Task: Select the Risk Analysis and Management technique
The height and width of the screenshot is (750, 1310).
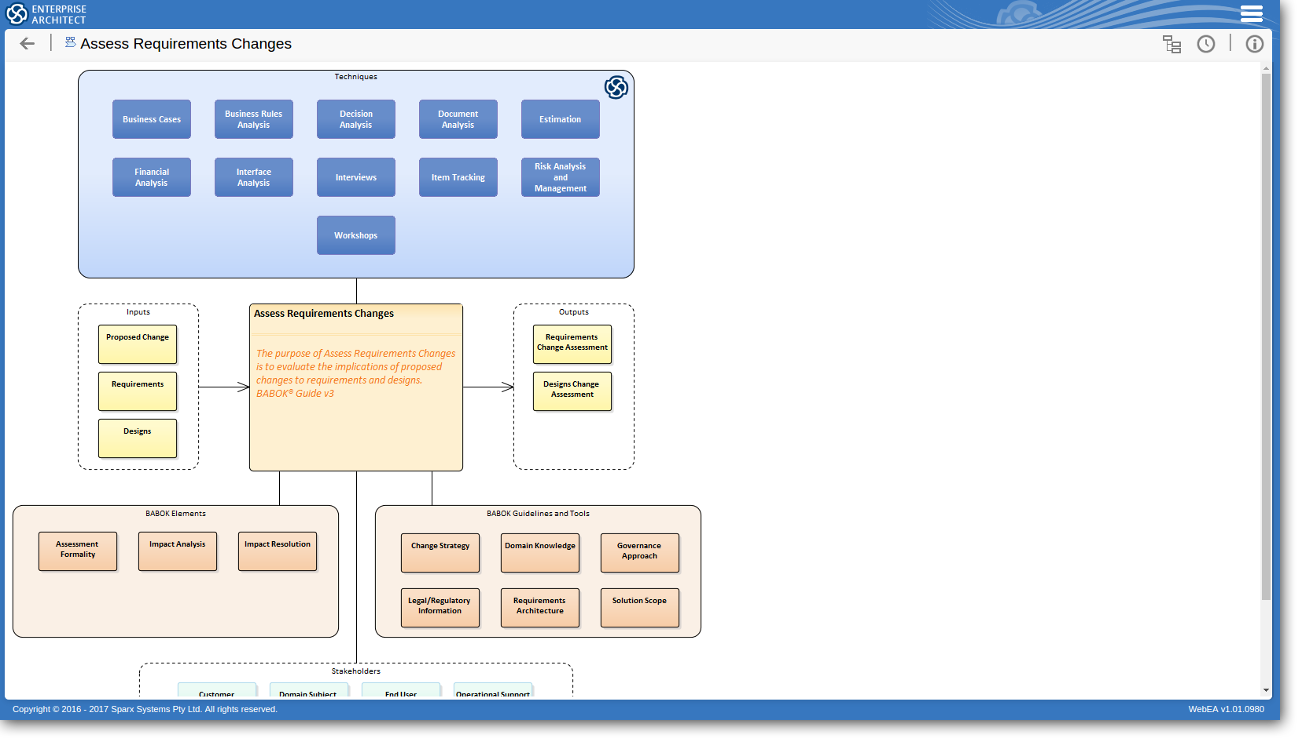Action: pos(560,177)
